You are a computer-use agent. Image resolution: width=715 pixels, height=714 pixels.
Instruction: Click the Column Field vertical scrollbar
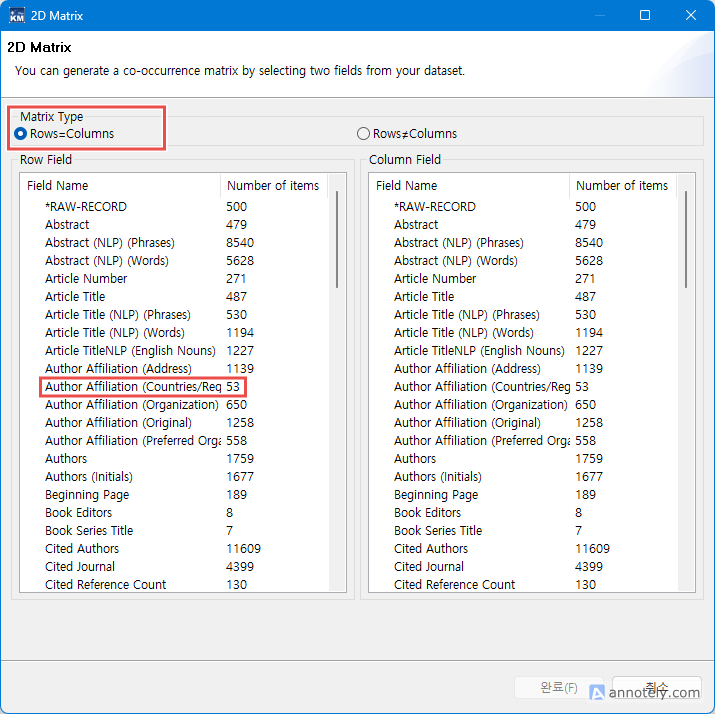click(686, 240)
